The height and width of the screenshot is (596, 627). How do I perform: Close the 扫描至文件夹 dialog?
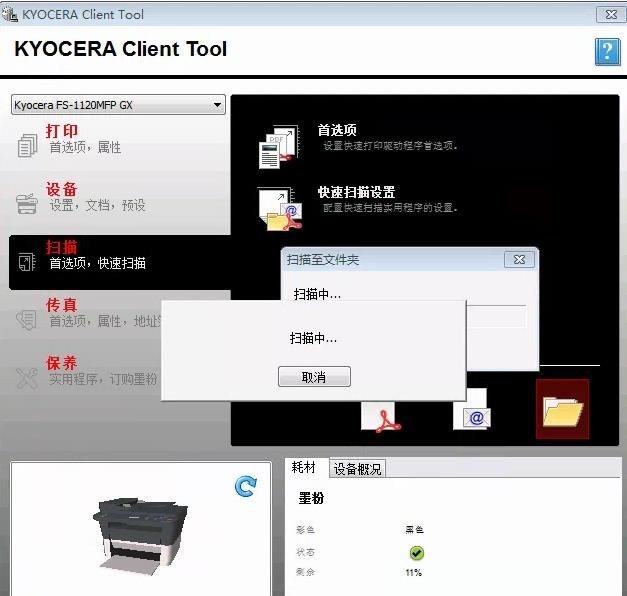pos(519,260)
